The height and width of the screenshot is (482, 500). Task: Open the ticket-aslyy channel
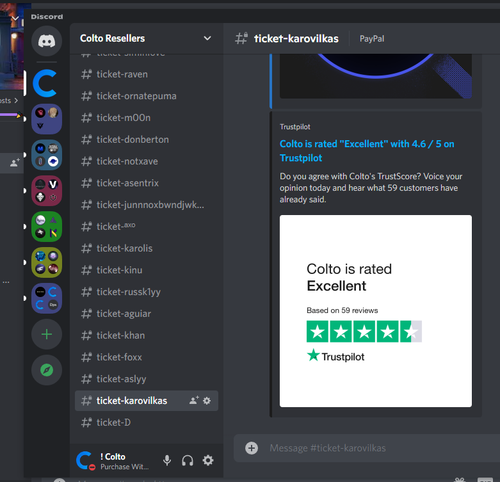click(x=147, y=379)
